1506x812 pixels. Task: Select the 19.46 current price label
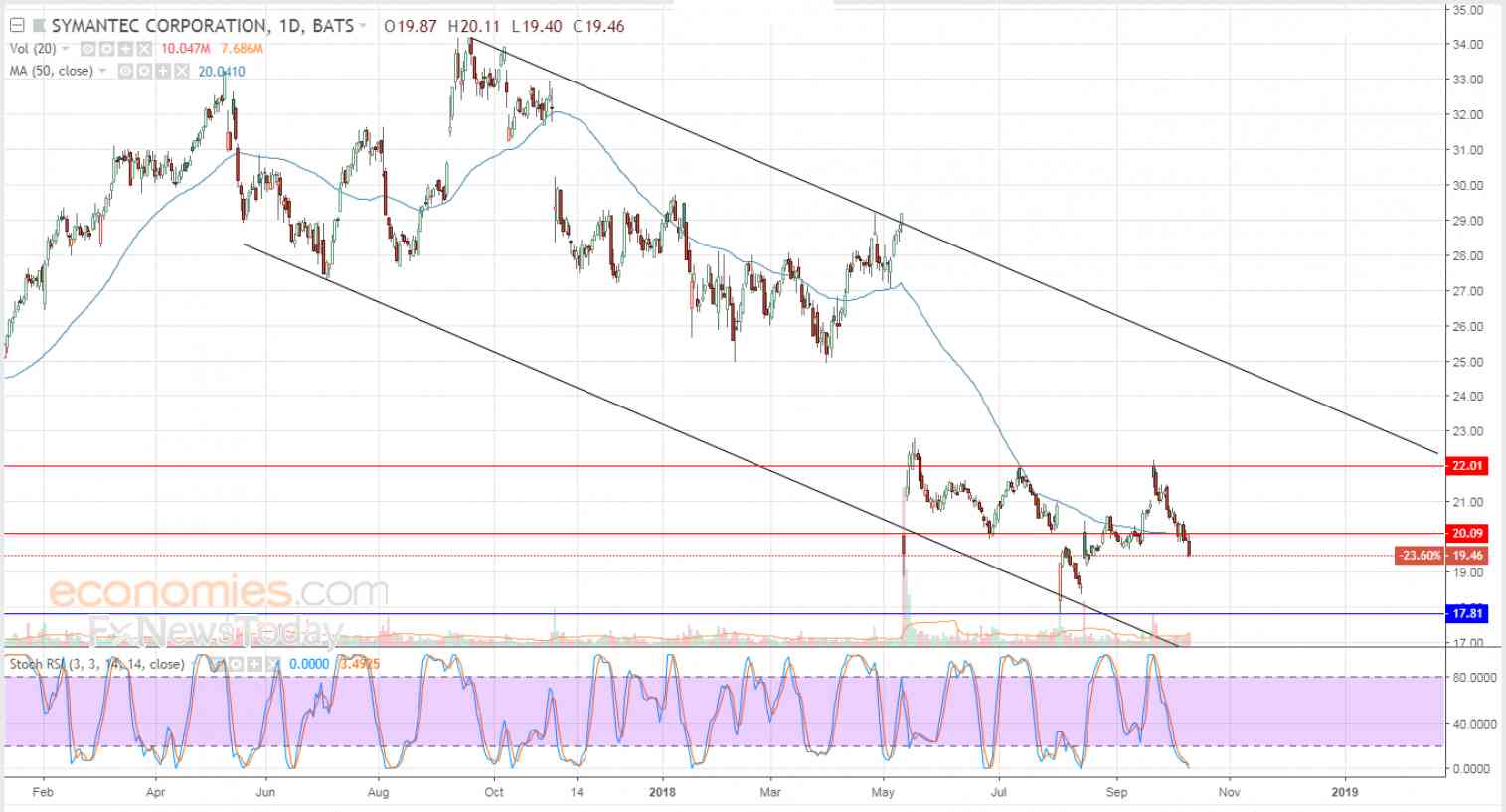click(x=1467, y=556)
